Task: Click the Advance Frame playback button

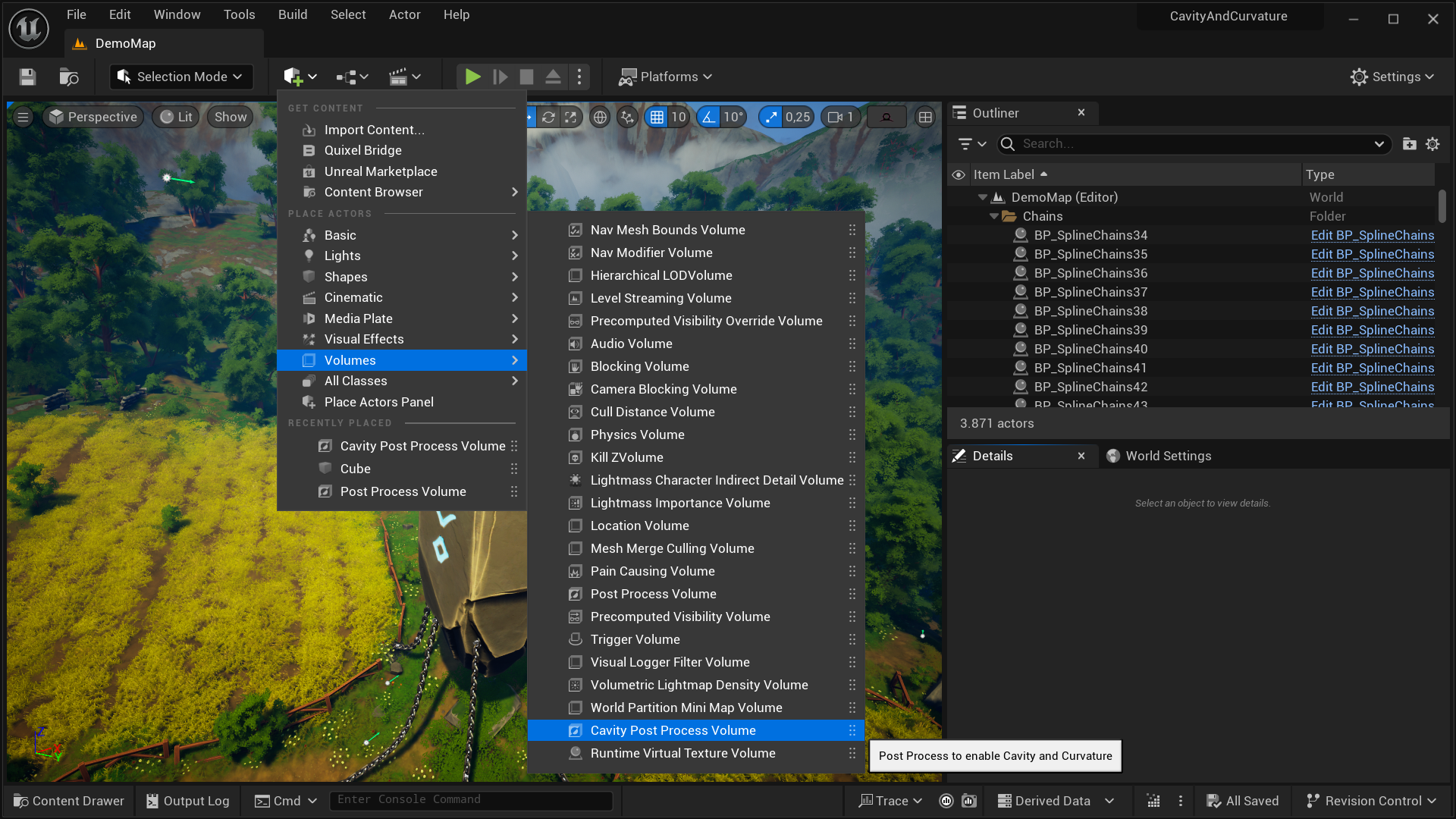Action: point(500,77)
